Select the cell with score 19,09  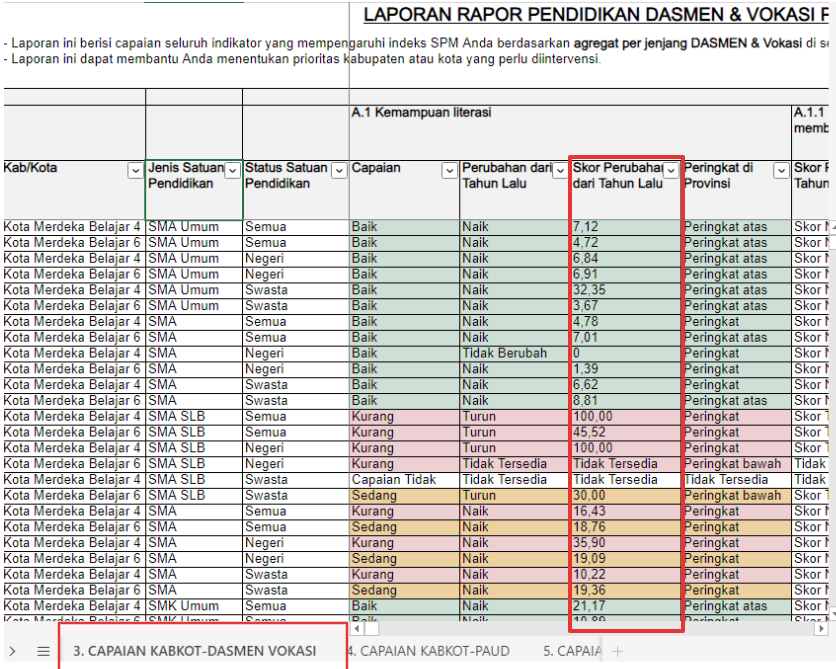point(626,559)
